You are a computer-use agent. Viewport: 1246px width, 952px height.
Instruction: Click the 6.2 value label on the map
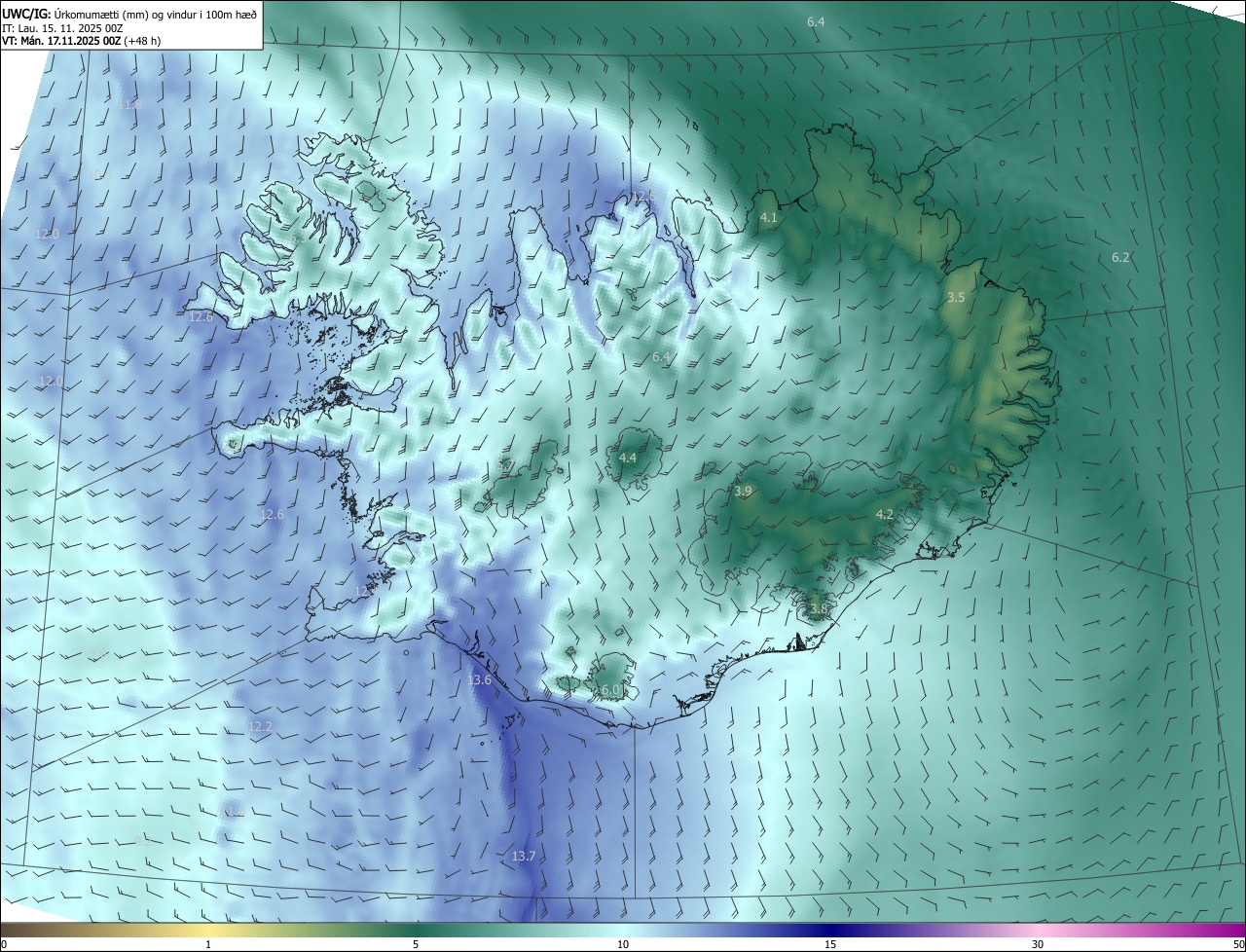[1120, 258]
